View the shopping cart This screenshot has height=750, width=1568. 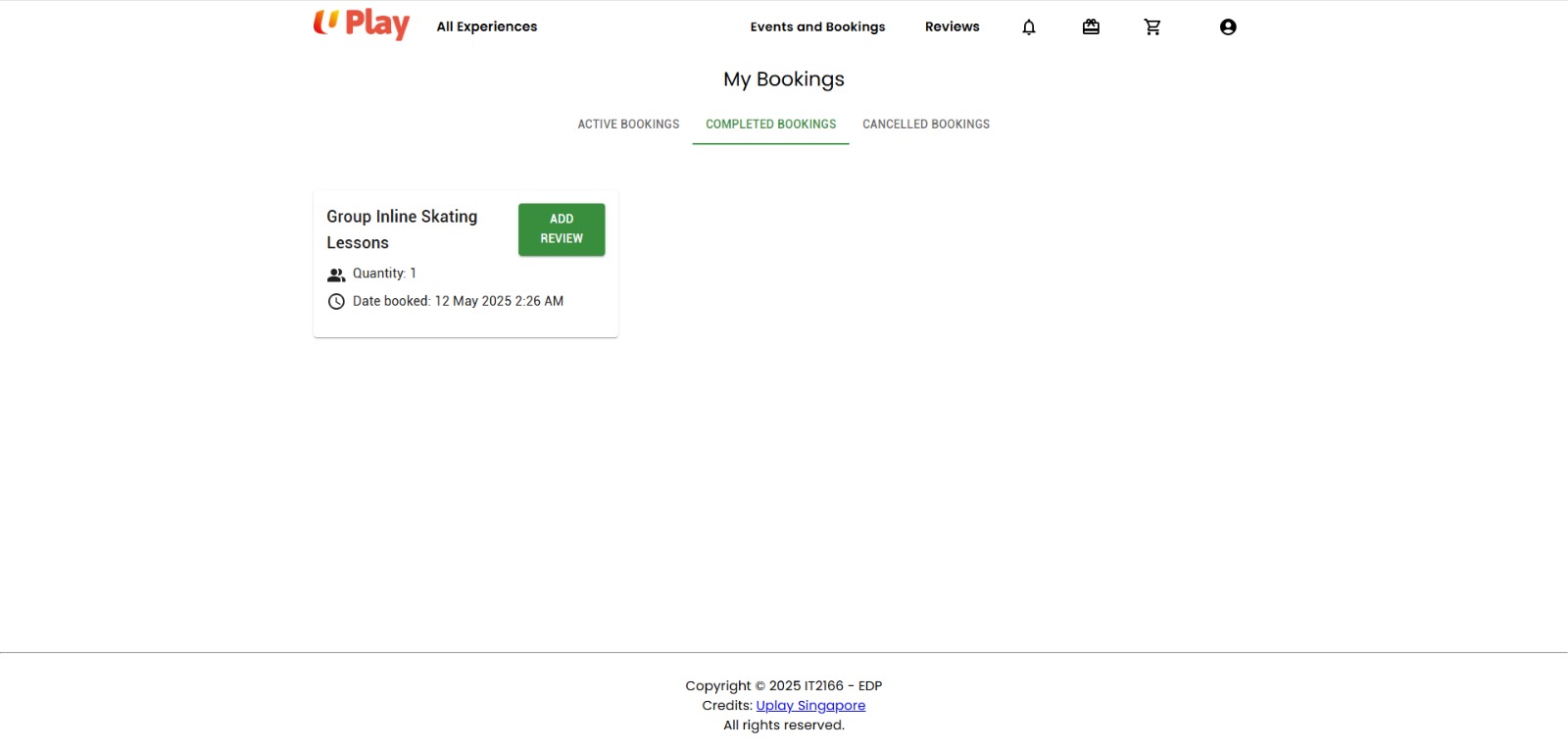click(x=1152, y=27)
